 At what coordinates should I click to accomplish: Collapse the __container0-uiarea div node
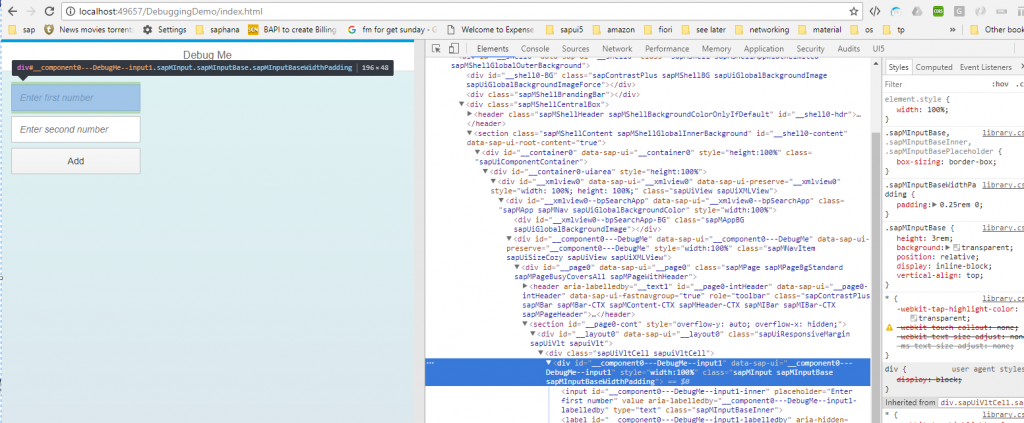(x=486, y=171)
